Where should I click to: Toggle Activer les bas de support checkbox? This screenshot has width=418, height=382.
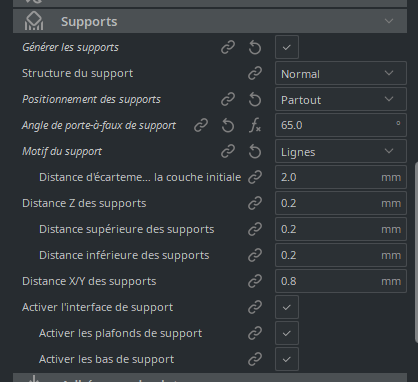coord(287,359)
